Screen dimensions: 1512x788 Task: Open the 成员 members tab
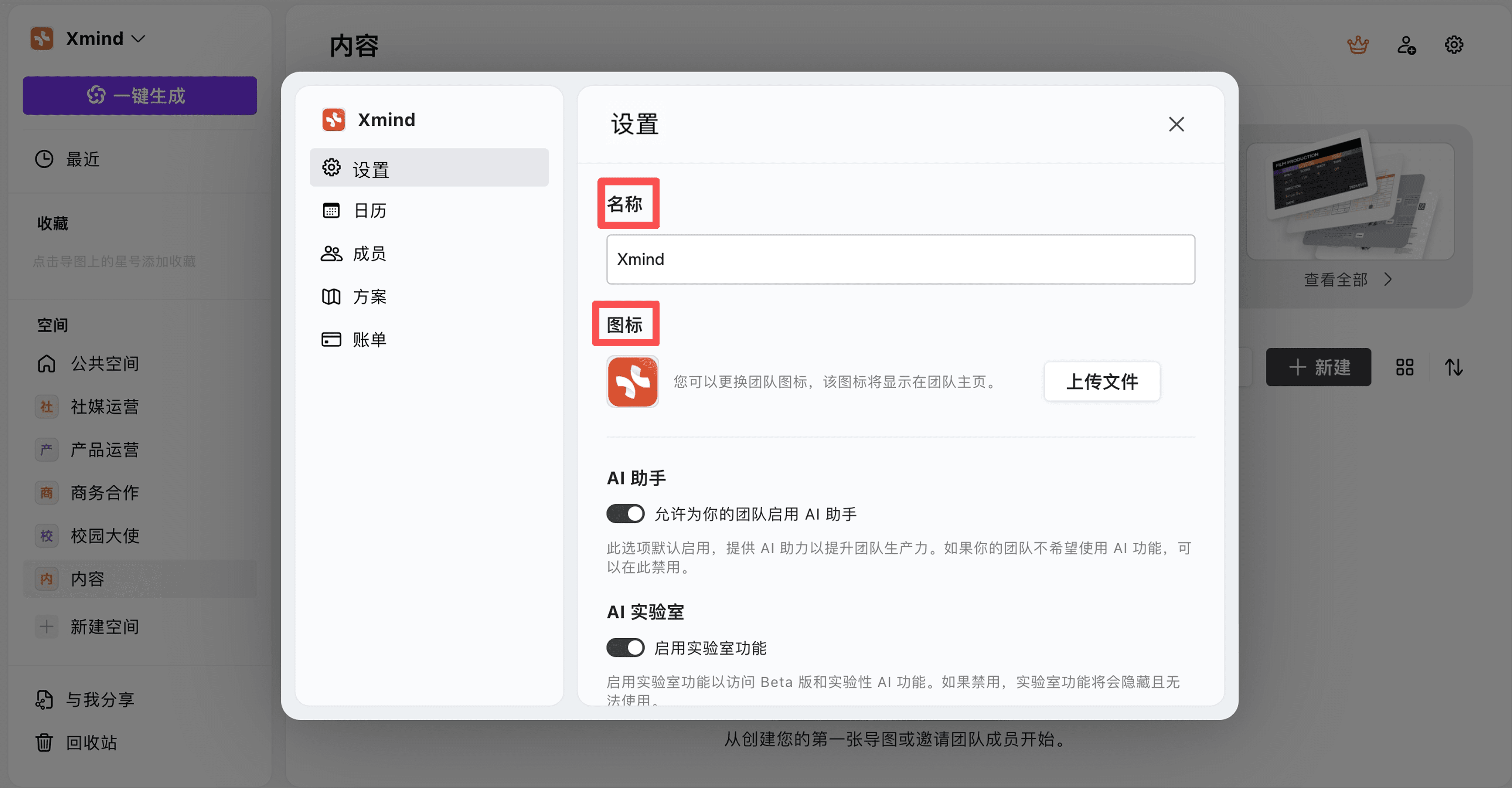click(x=370, y=253)
